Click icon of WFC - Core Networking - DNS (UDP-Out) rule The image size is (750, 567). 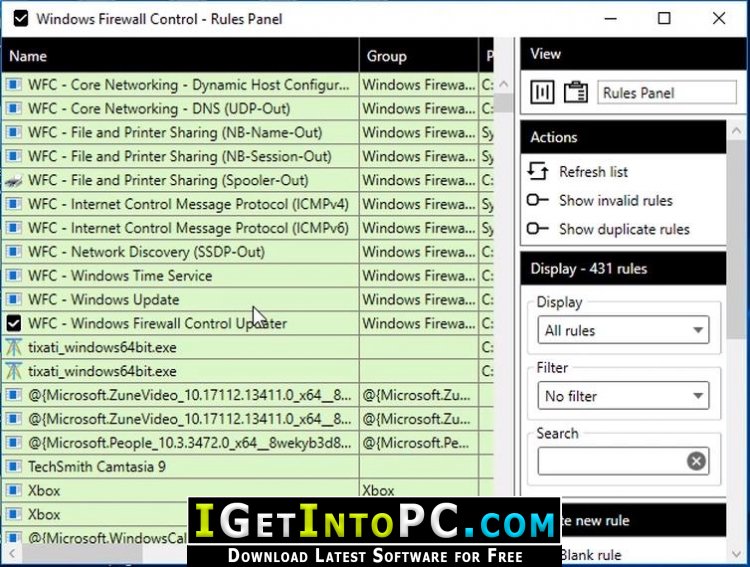click(13, 109)
